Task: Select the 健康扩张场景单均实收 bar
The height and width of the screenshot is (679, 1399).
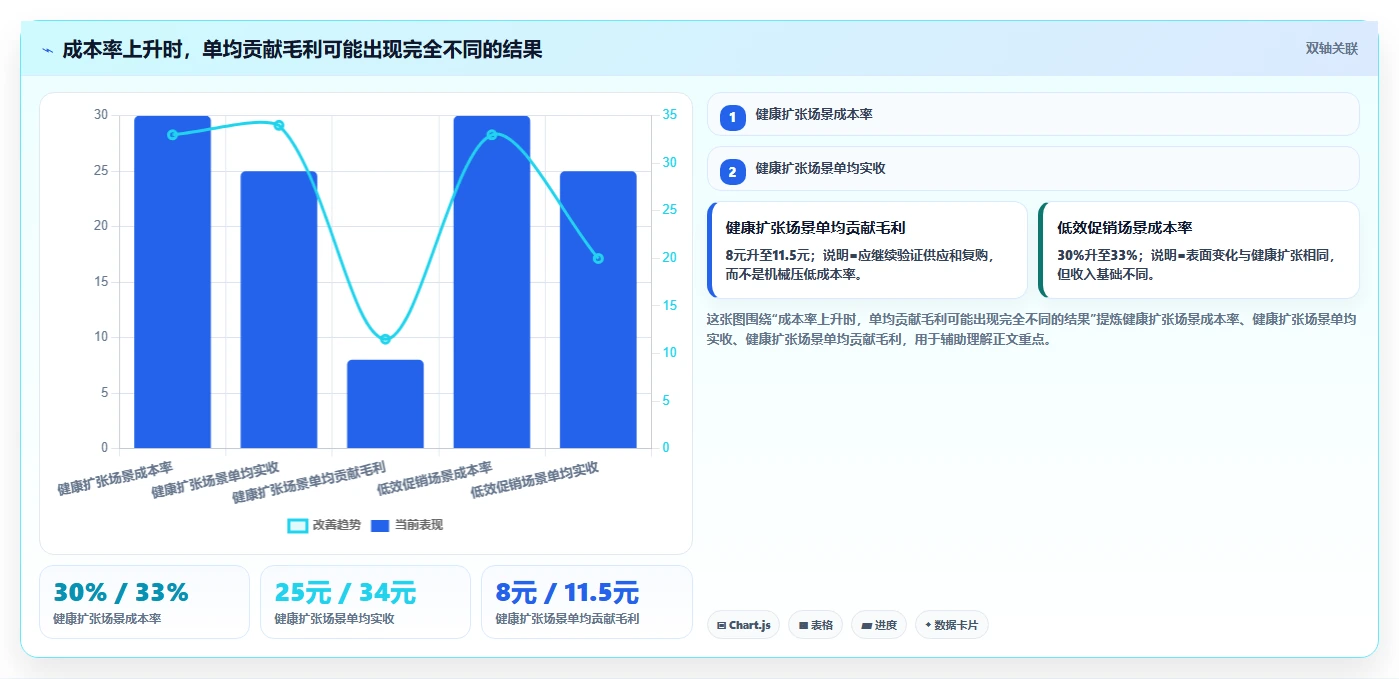Action: pyautogui.click(x=279, y=310)
